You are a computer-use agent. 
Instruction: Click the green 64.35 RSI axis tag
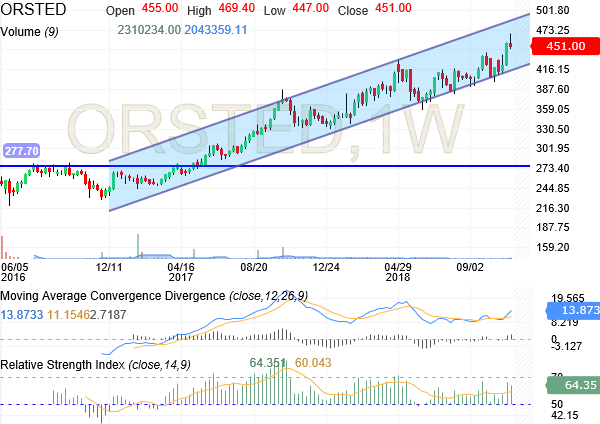tap(573, 385)
